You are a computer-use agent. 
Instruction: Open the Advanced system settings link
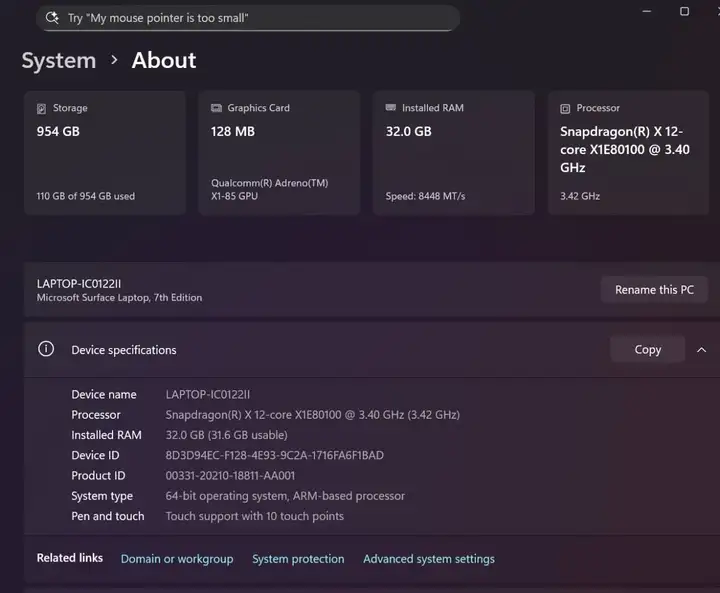coord(429,559)
